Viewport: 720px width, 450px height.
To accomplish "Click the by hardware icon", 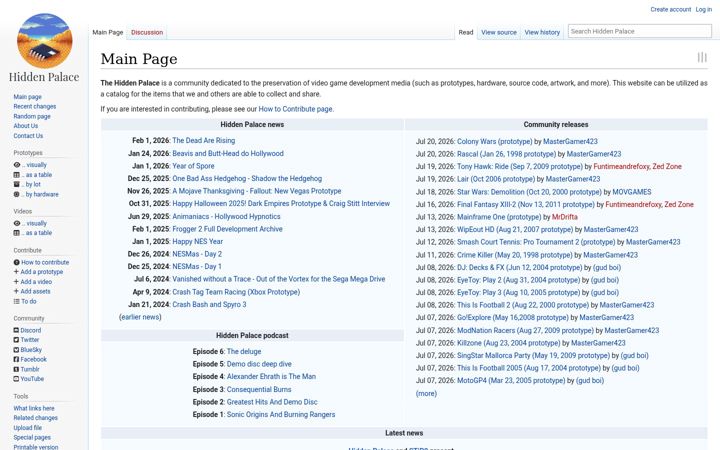I will [x=17, y=195].
